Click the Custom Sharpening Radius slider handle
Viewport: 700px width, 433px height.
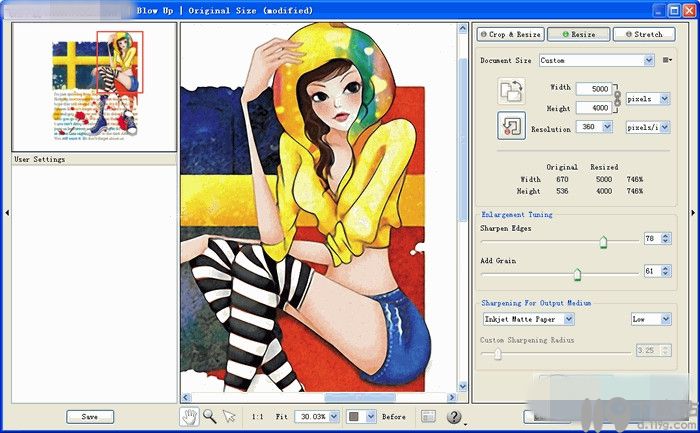498,354
